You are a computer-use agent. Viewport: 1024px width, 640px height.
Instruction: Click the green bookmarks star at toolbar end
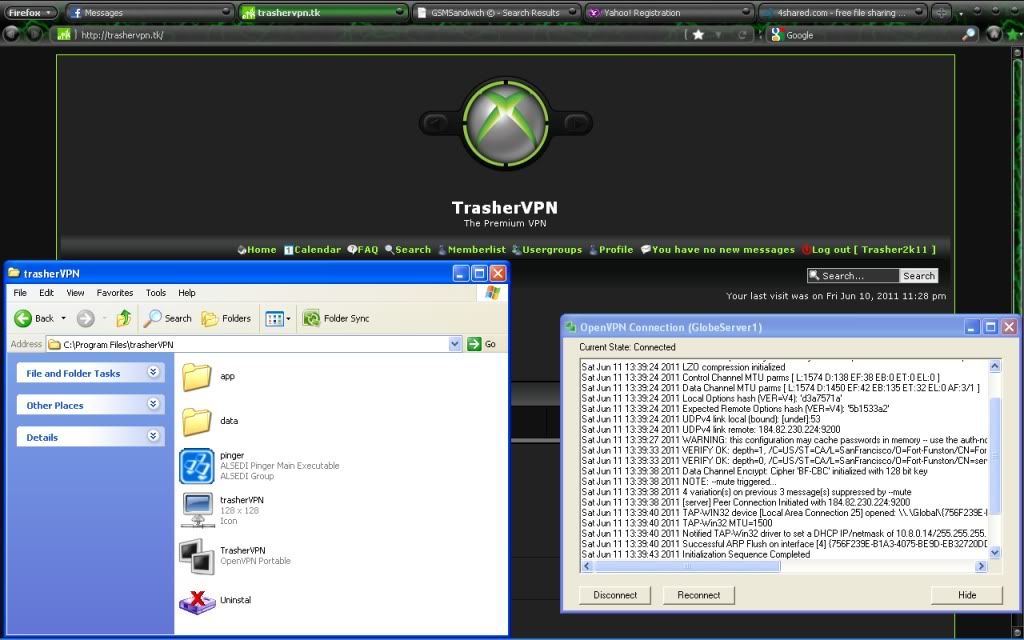[x=1014, y=34]
